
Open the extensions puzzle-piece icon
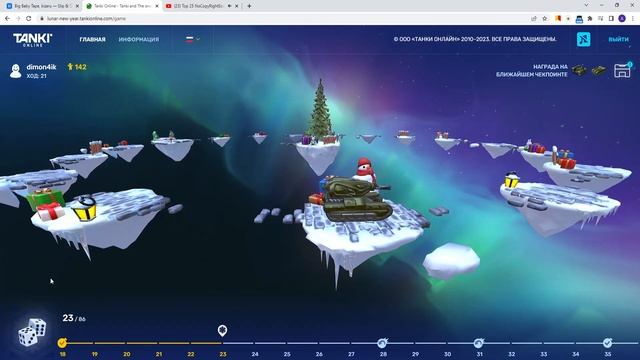(590, 19)
